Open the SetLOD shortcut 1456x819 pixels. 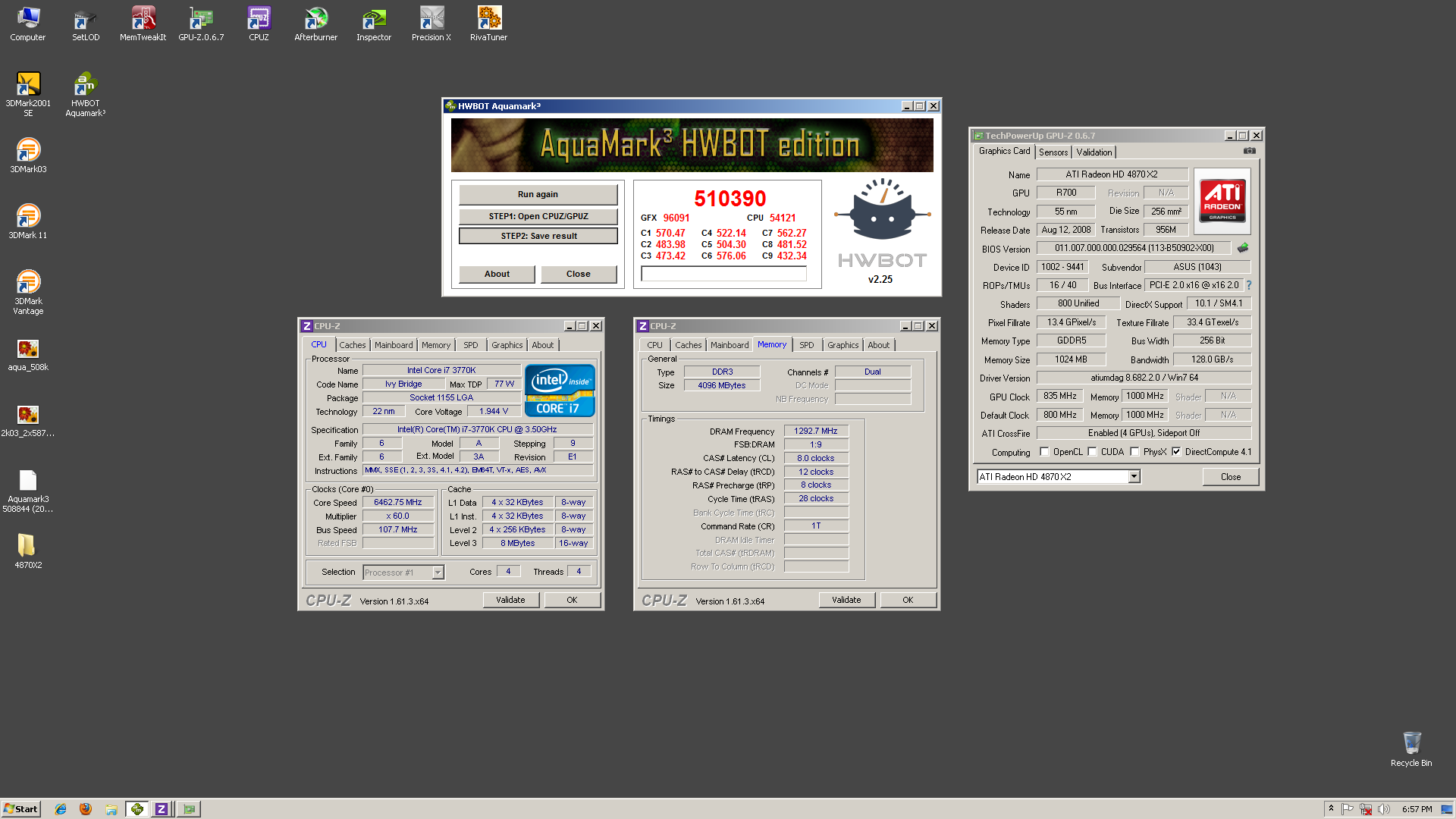click(x=86, y=24)
